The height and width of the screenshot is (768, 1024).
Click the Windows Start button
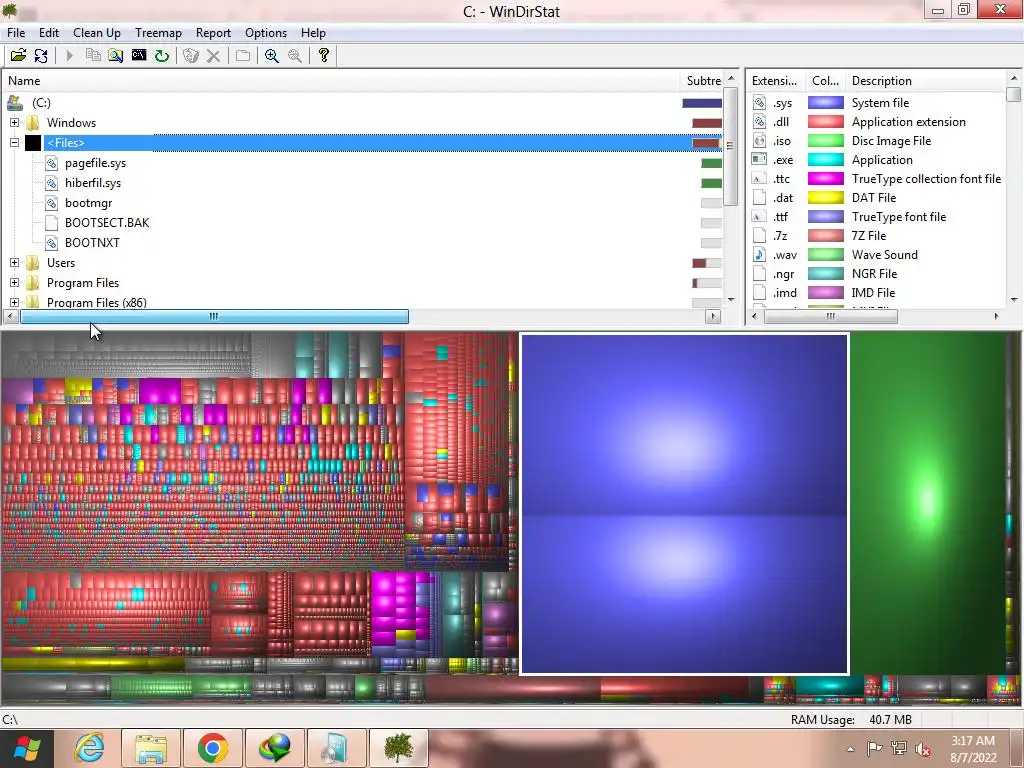pyautogui.click(x=26, y=748)
